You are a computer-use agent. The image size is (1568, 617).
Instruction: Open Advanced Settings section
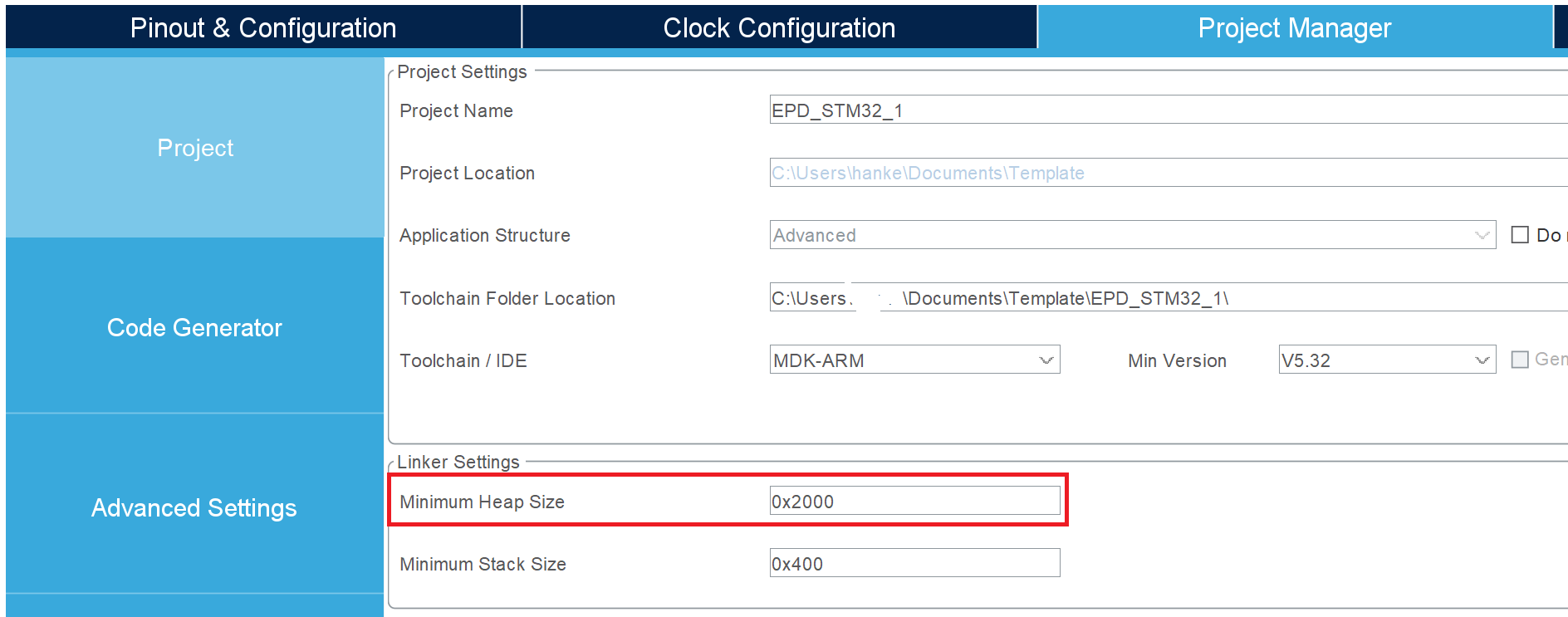click(x=194, y=507)
